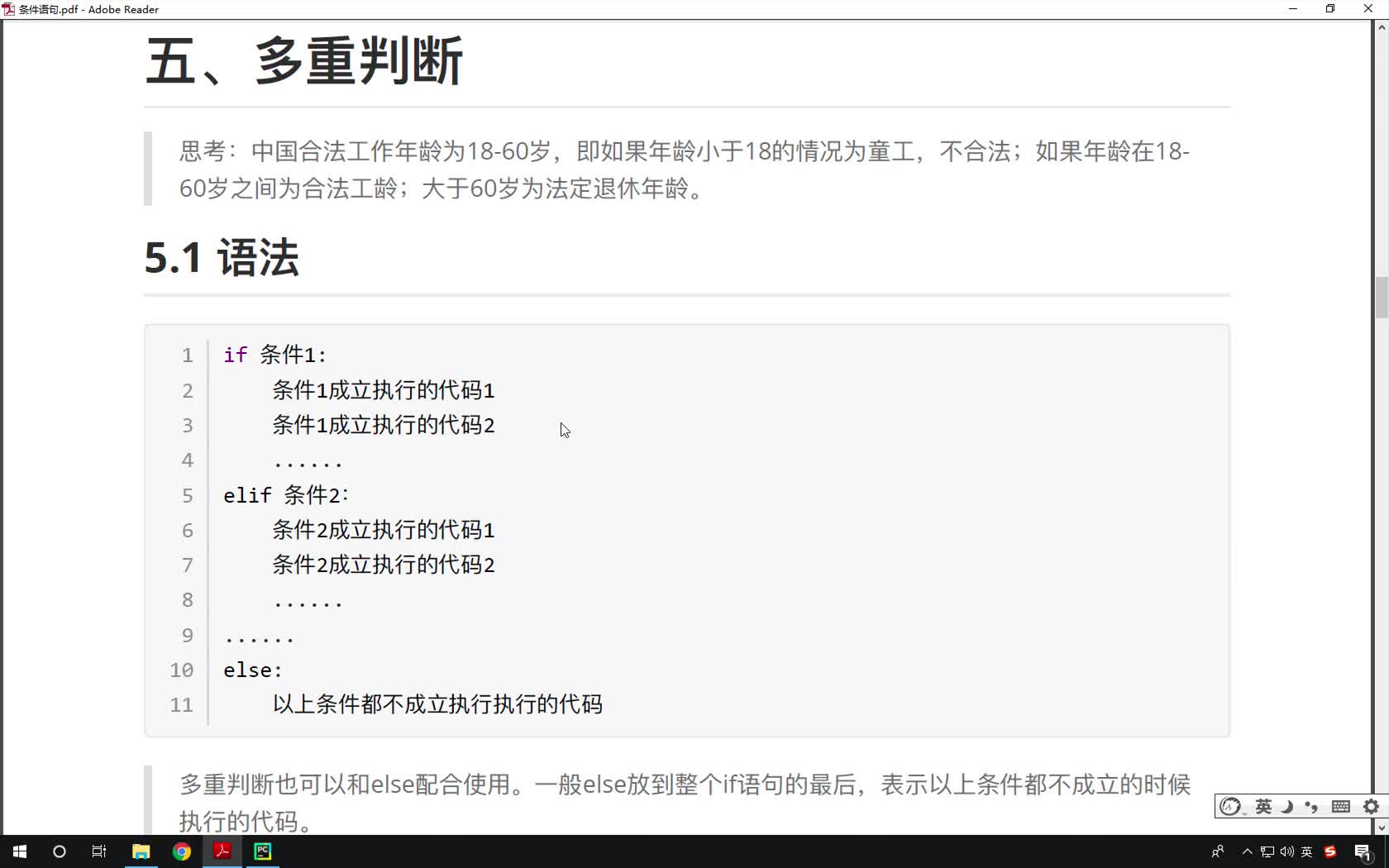Open File Explorer from the taskbar
This screenshot has width=1389, height=868.
141,851
